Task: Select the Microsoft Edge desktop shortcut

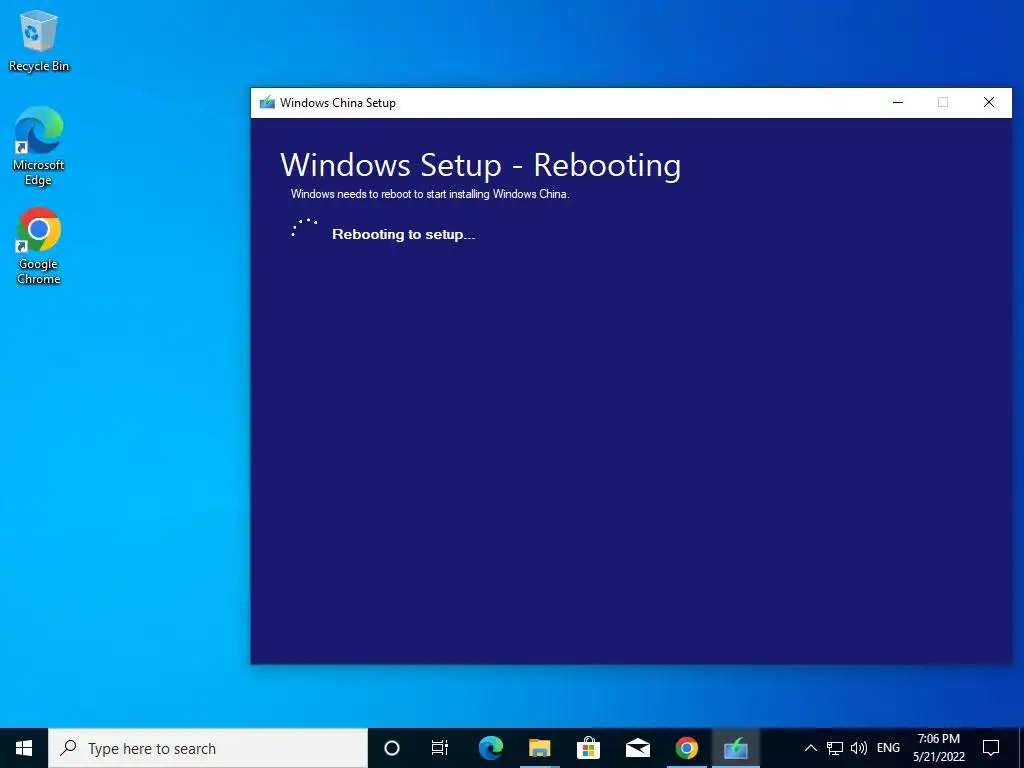Action: pos(39,146)
